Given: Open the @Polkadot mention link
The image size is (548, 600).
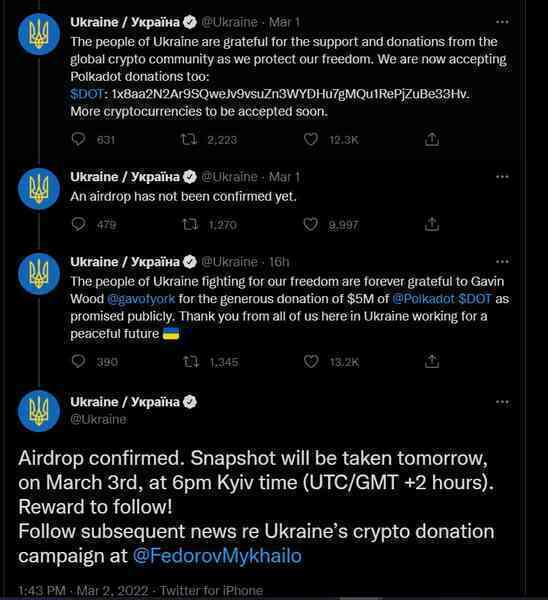Looking at the screenshot, I should pyautogui.click(x=423, y=299).
